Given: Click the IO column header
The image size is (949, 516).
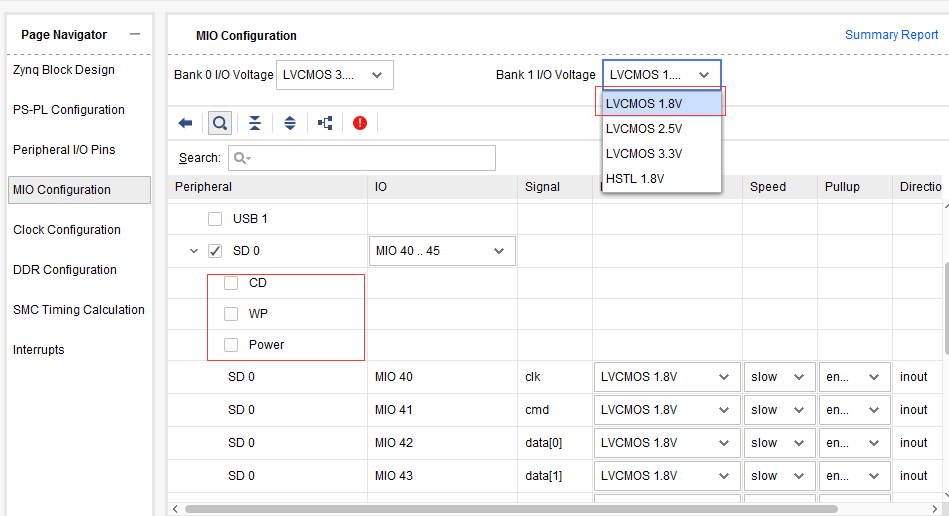Looking at the screenshot, I should point(442,187).
